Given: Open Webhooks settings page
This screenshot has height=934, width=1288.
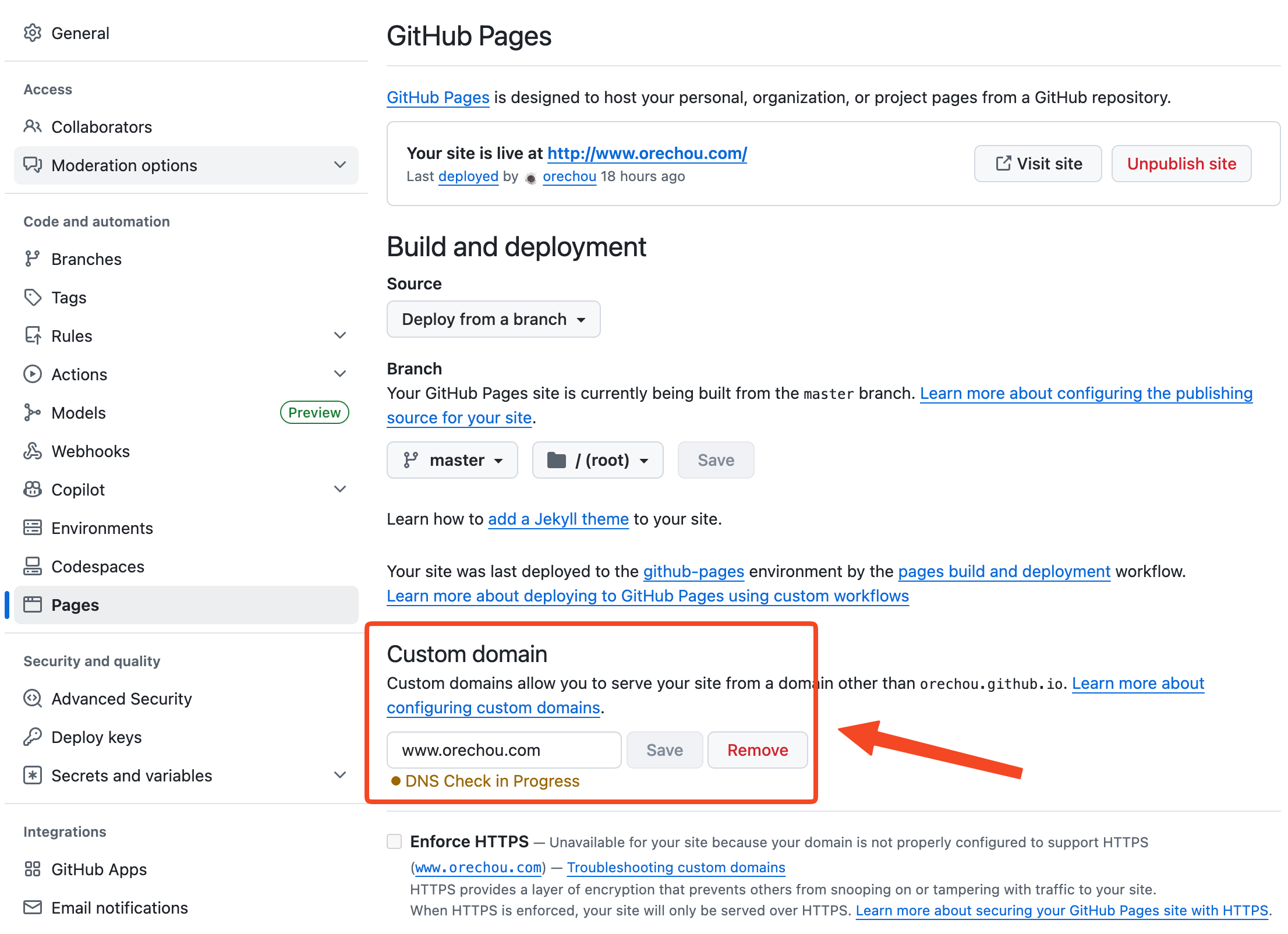Looking at the screenshot, I should tap(186, 451).
